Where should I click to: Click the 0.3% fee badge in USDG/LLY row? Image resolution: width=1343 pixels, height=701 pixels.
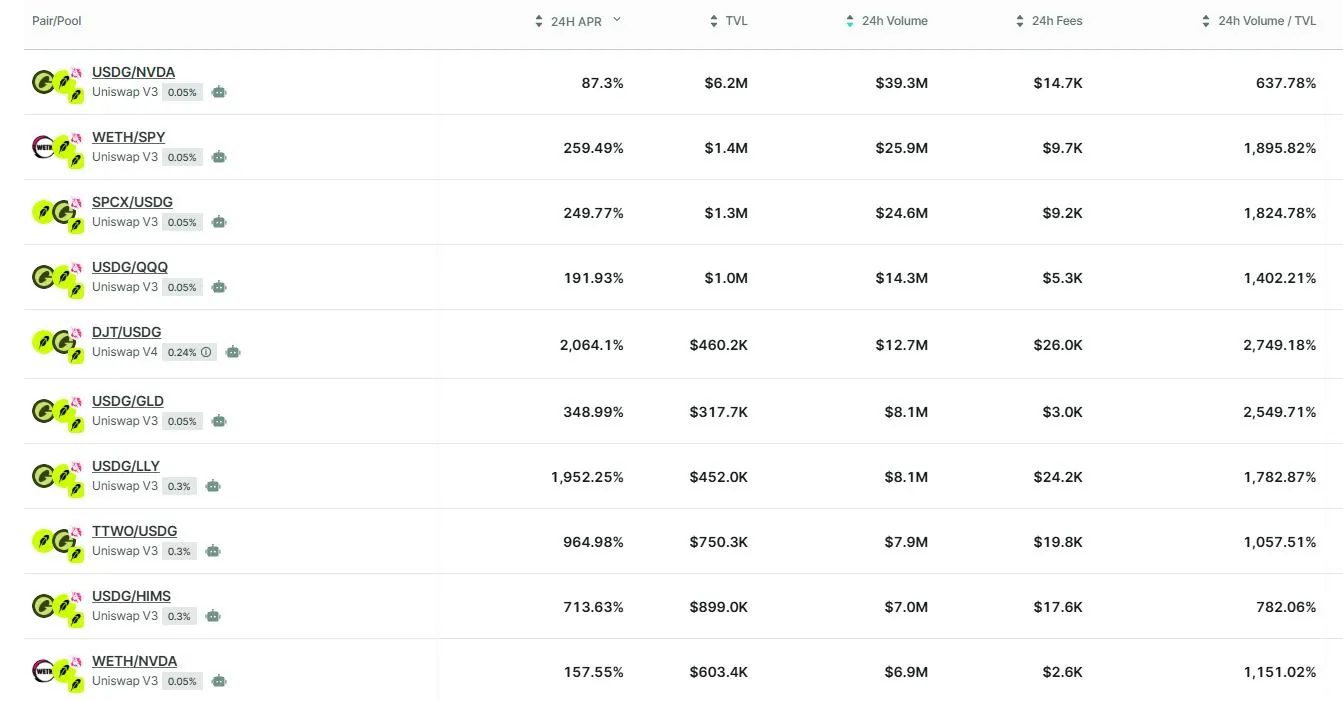pos(179,486)
